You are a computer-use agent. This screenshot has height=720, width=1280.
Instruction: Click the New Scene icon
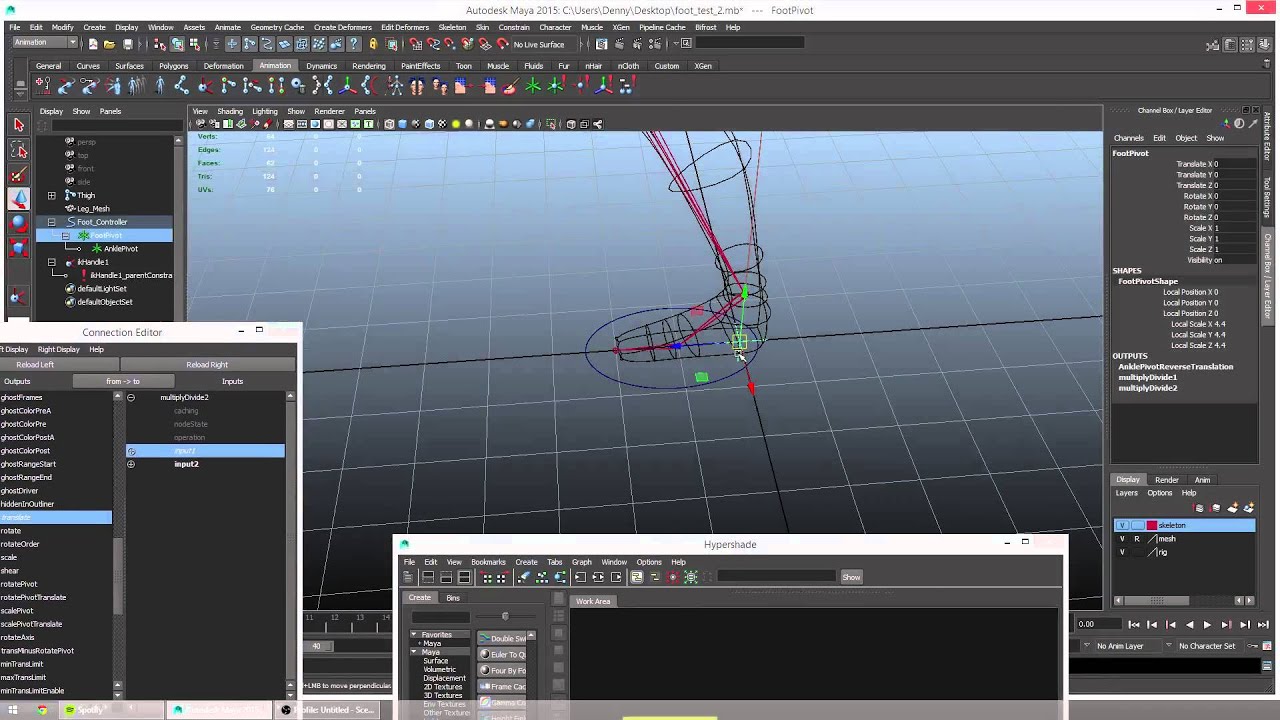[x=93, y=44]
